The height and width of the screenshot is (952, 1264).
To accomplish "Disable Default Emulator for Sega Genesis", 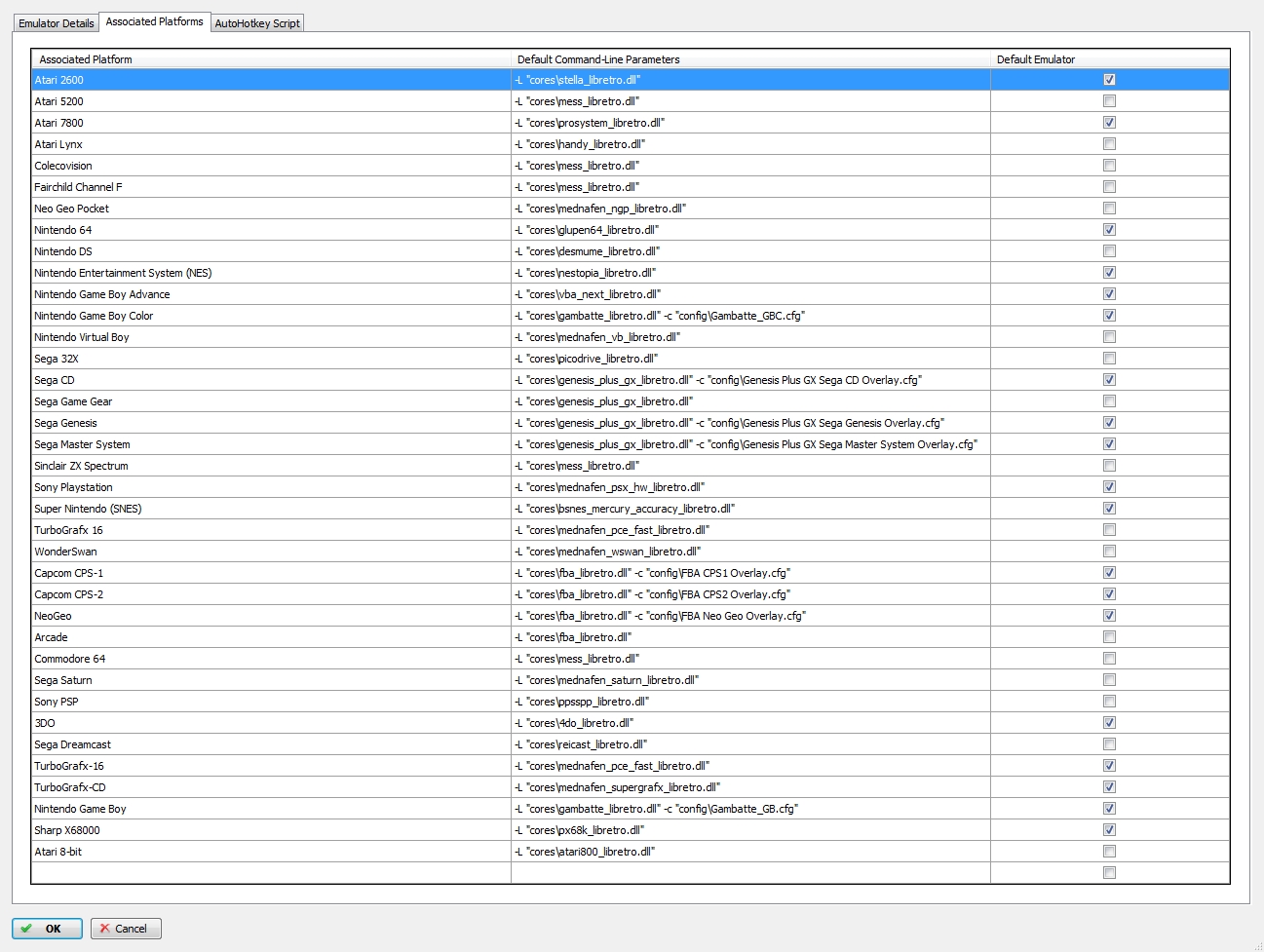I will (x=1109, y=423).
